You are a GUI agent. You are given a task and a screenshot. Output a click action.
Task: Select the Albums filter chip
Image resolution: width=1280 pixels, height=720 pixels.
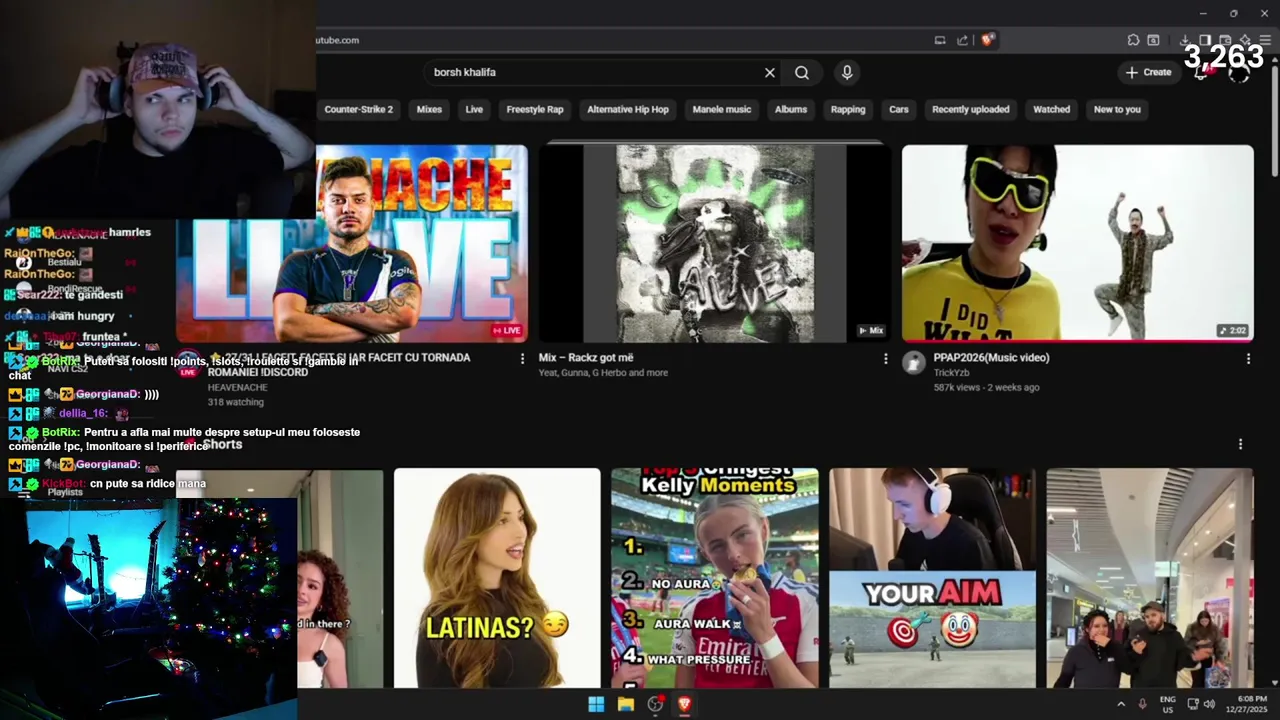pyautogui.click(x=791, y=109)
